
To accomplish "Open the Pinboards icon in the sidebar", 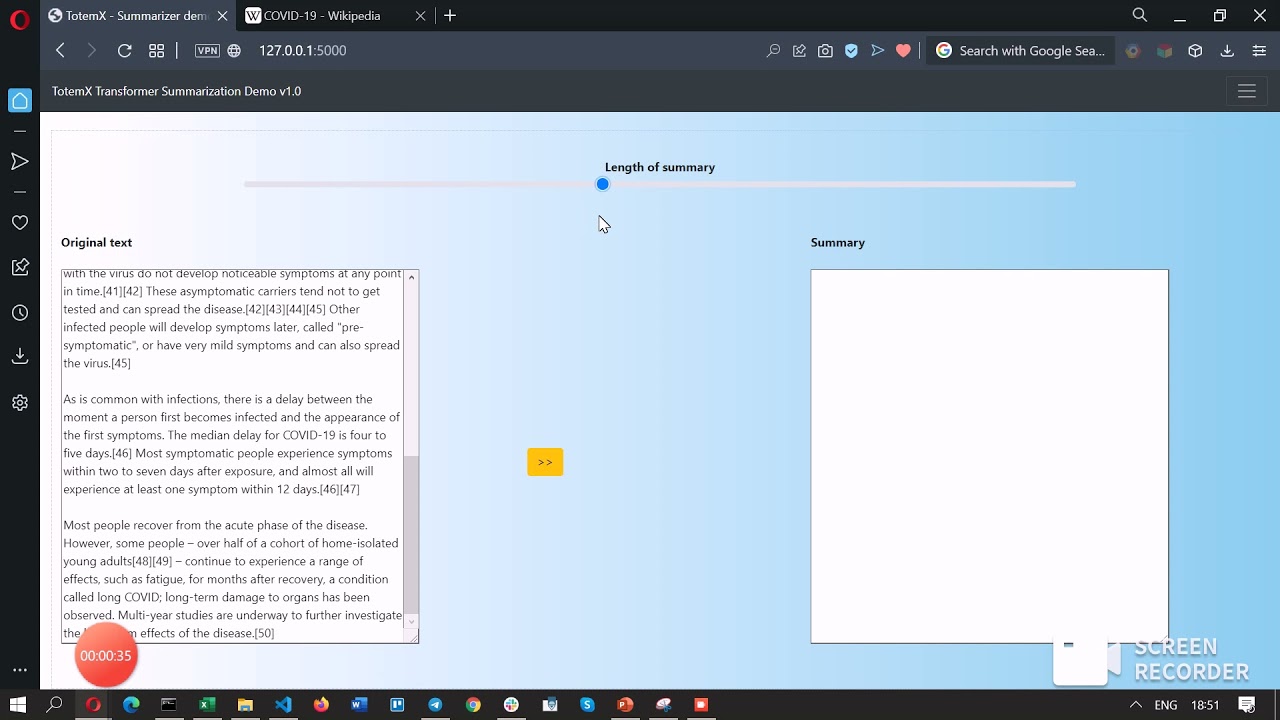I will [20, 266].
